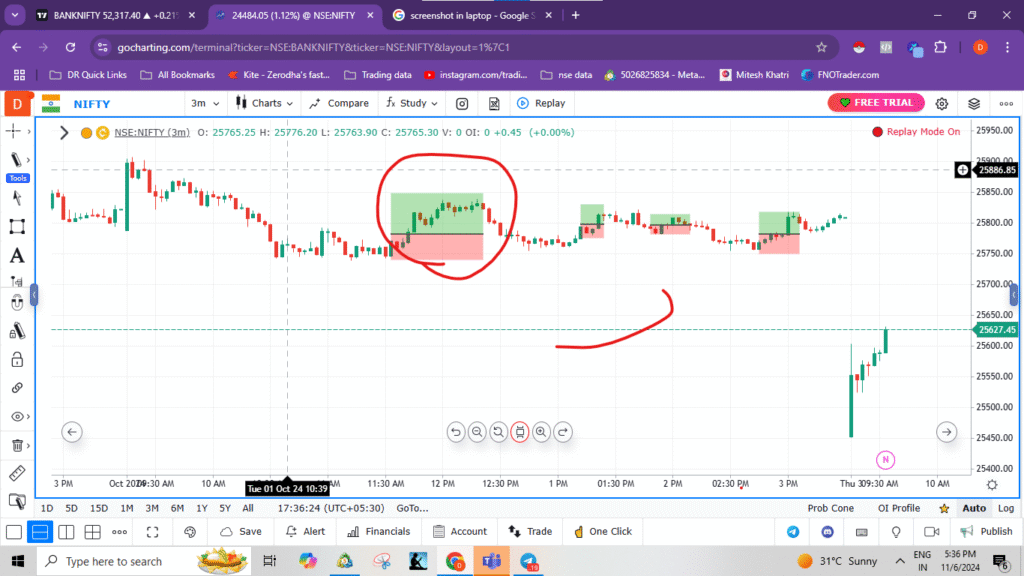Screen dimensions: 1024x576
Task: Toggle drawings visibility eye icon
Action: click(x=16, y=416)
